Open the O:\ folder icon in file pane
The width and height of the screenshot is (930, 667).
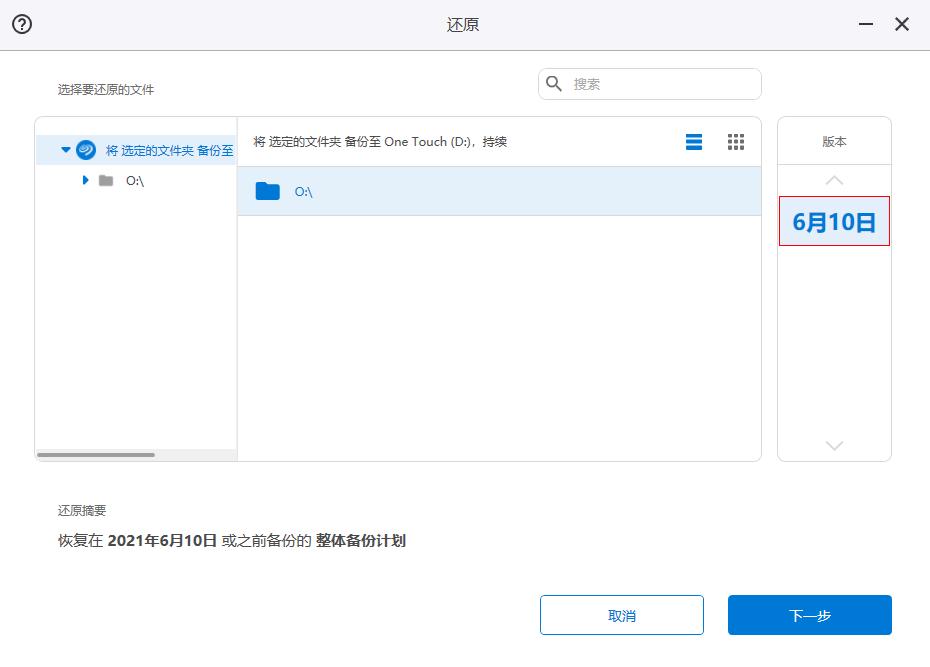(x=267, y=190)
